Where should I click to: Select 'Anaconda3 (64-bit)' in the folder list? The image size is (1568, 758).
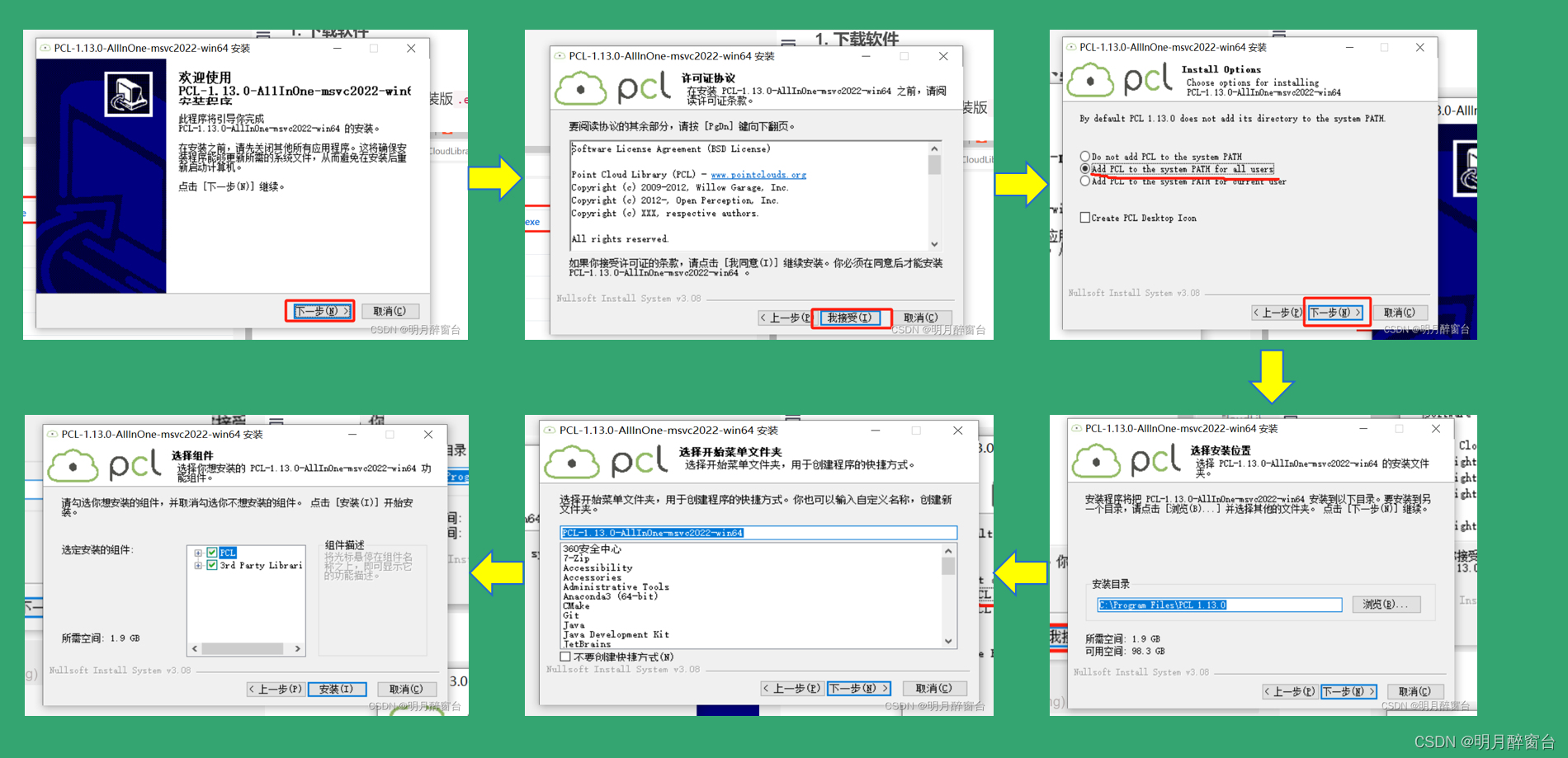610,596
